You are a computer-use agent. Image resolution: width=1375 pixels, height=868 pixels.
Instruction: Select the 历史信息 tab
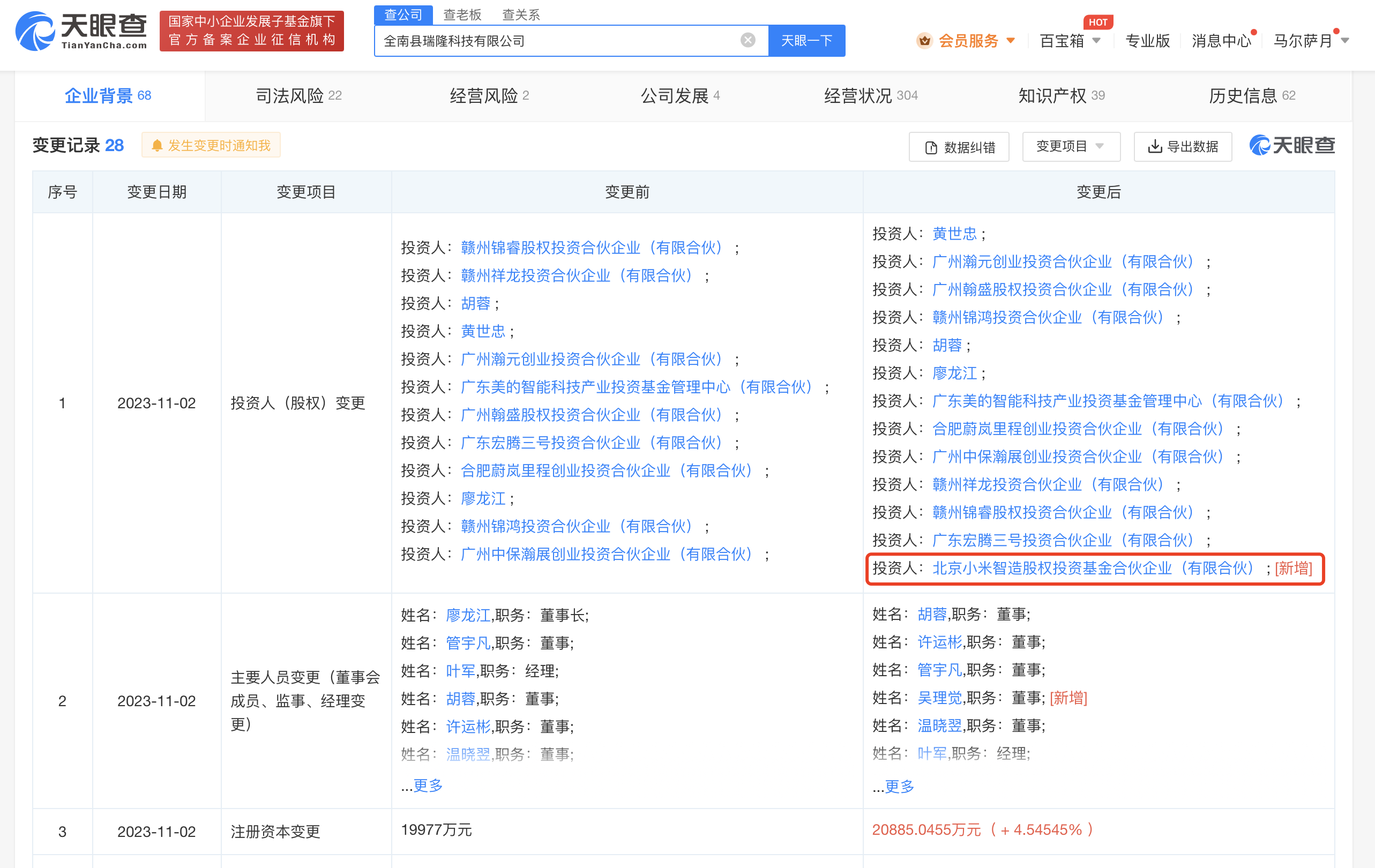(x=1252, y=95)
